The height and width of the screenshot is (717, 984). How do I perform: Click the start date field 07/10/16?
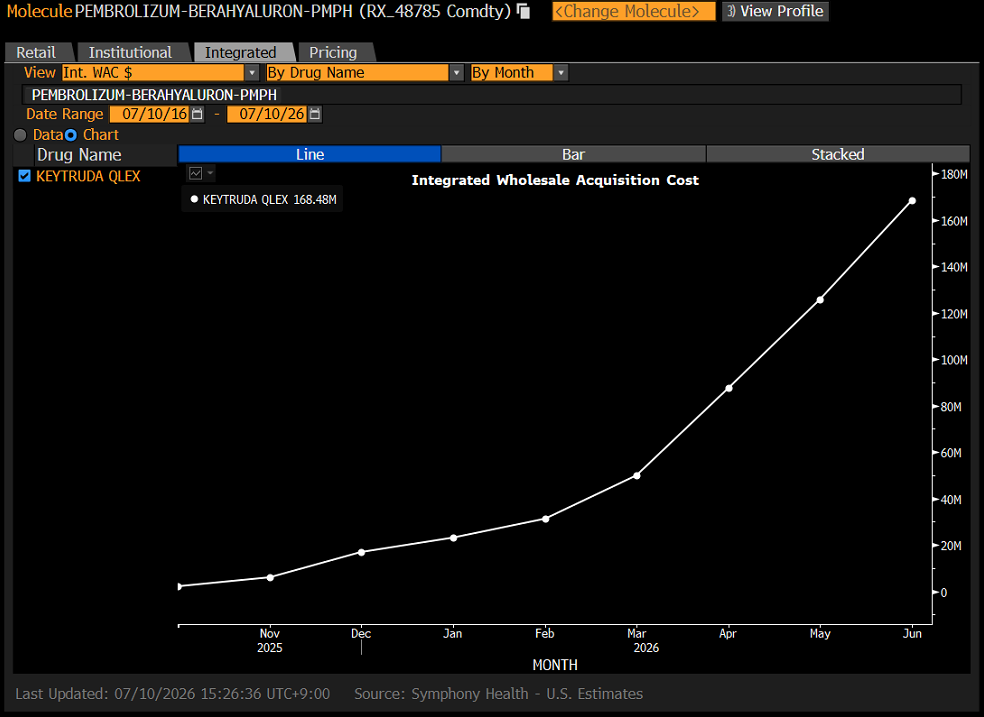pyautogui.click(x=150, y=114)
